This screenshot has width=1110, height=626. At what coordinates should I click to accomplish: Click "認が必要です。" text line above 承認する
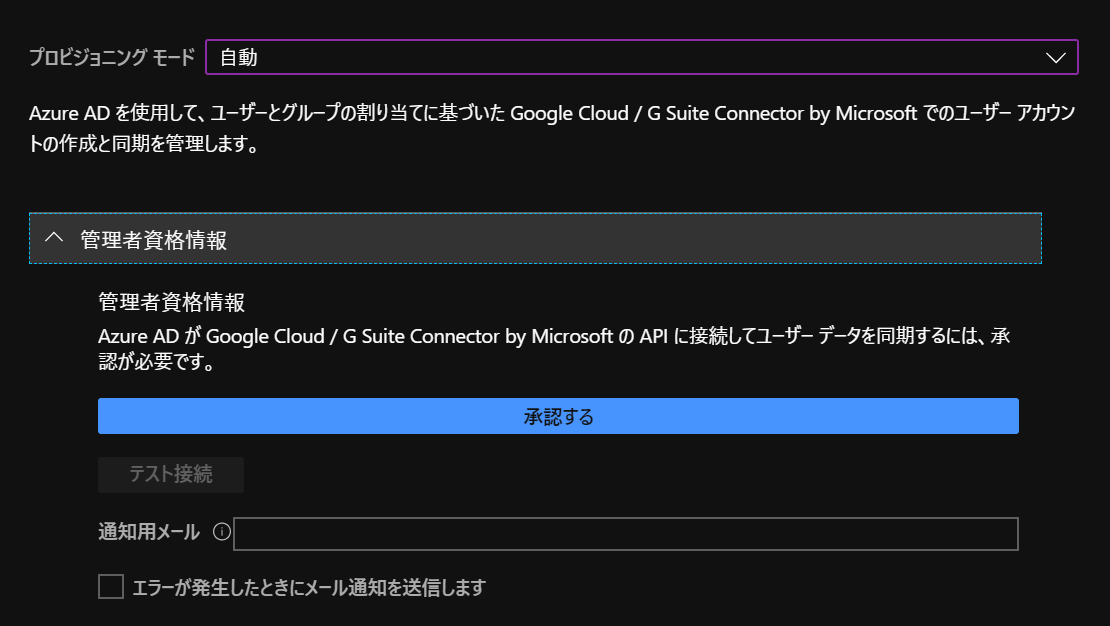point(158,361)
